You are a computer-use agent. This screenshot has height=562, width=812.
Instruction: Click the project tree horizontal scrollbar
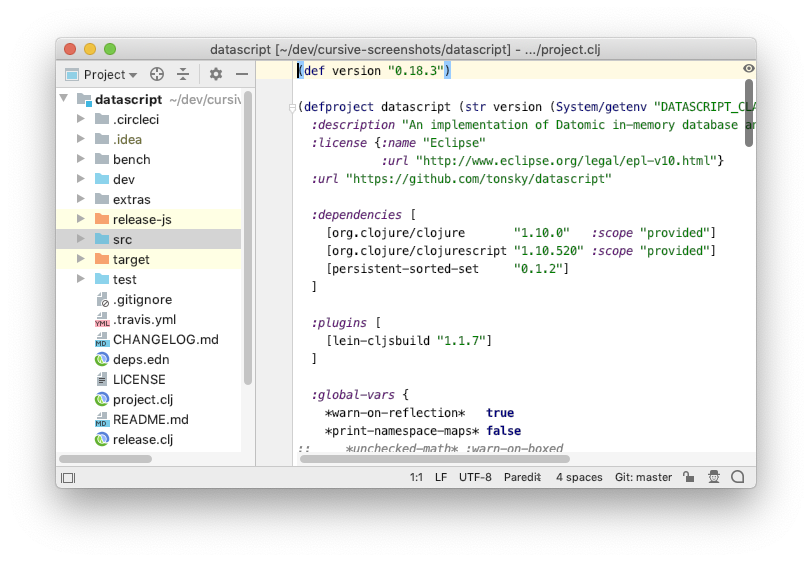point(106,459)
